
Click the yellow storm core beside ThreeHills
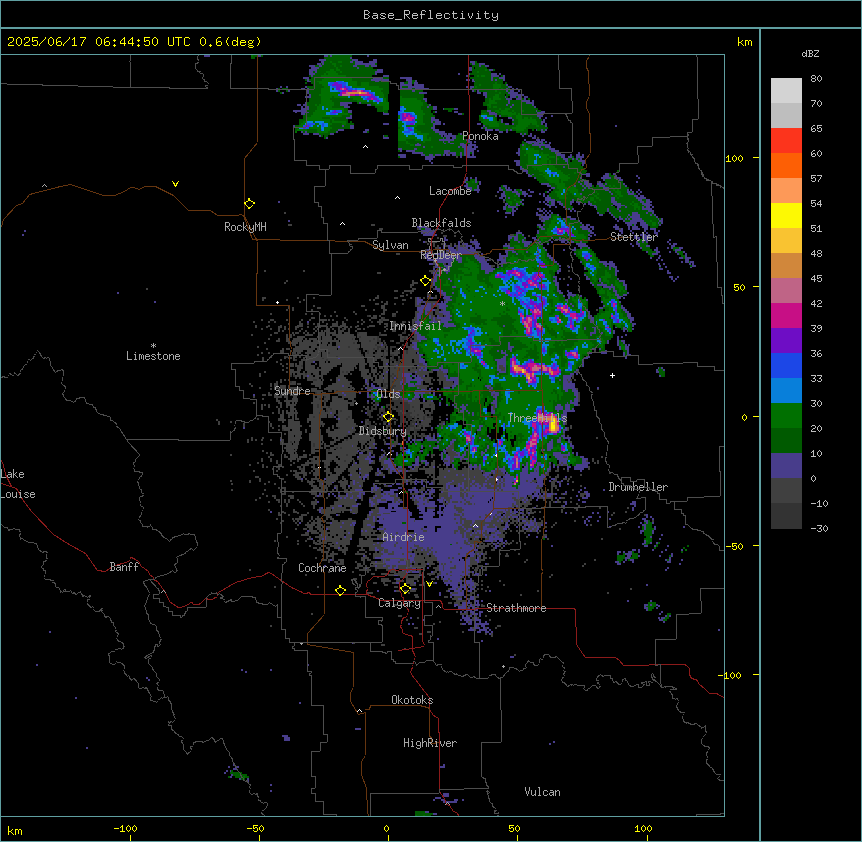(552, 424)
